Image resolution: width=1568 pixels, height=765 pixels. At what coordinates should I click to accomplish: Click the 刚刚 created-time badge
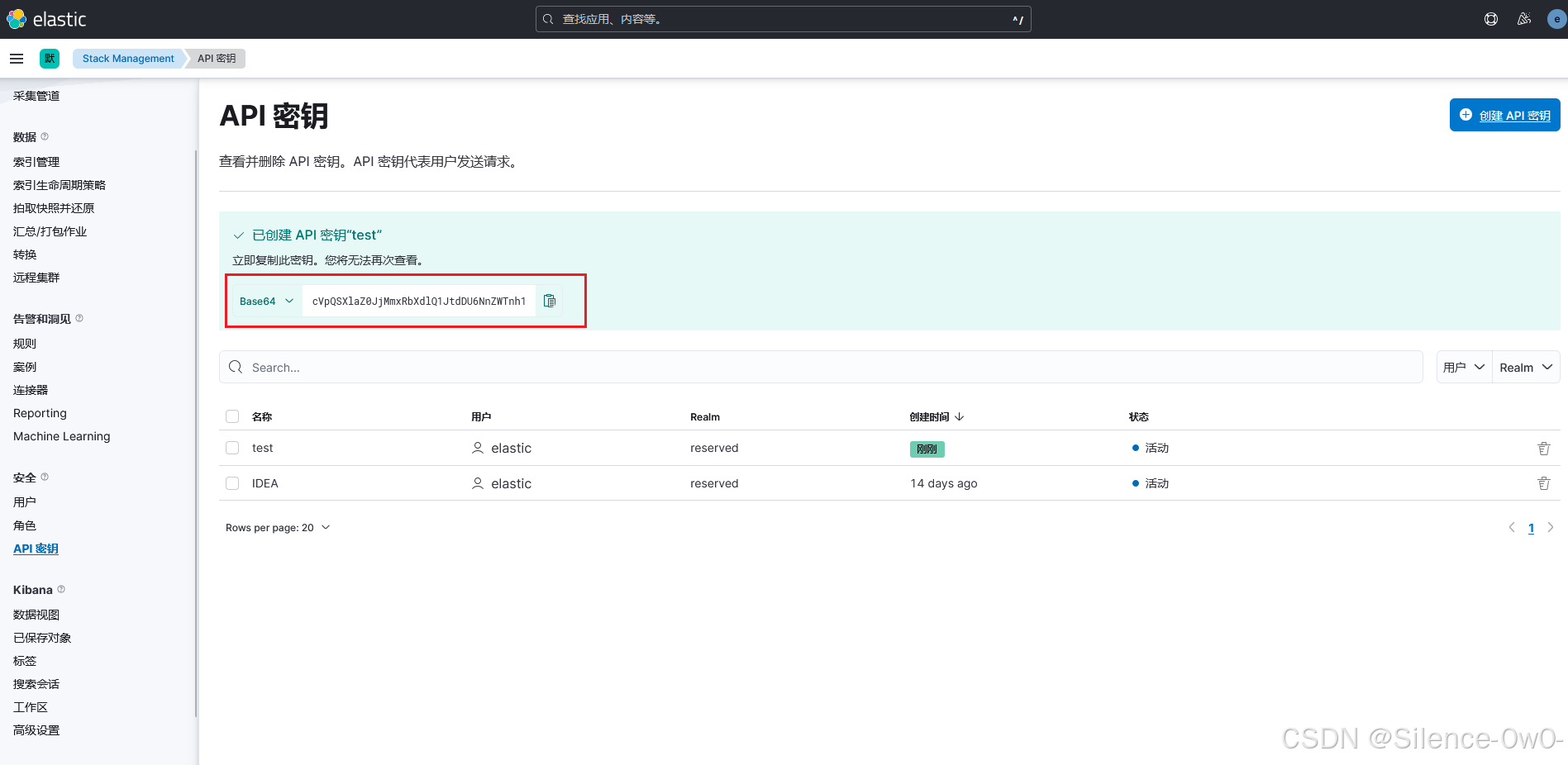pyautogui.click(x=927, y=449)
